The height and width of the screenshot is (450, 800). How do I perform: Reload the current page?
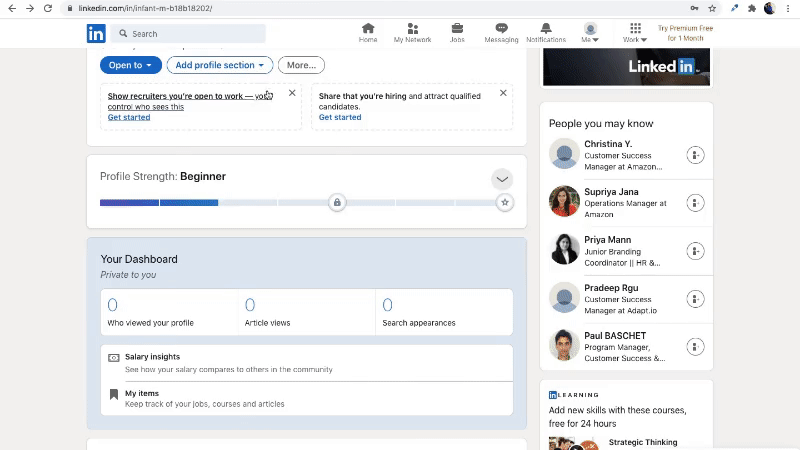click(x=48, y=8)
